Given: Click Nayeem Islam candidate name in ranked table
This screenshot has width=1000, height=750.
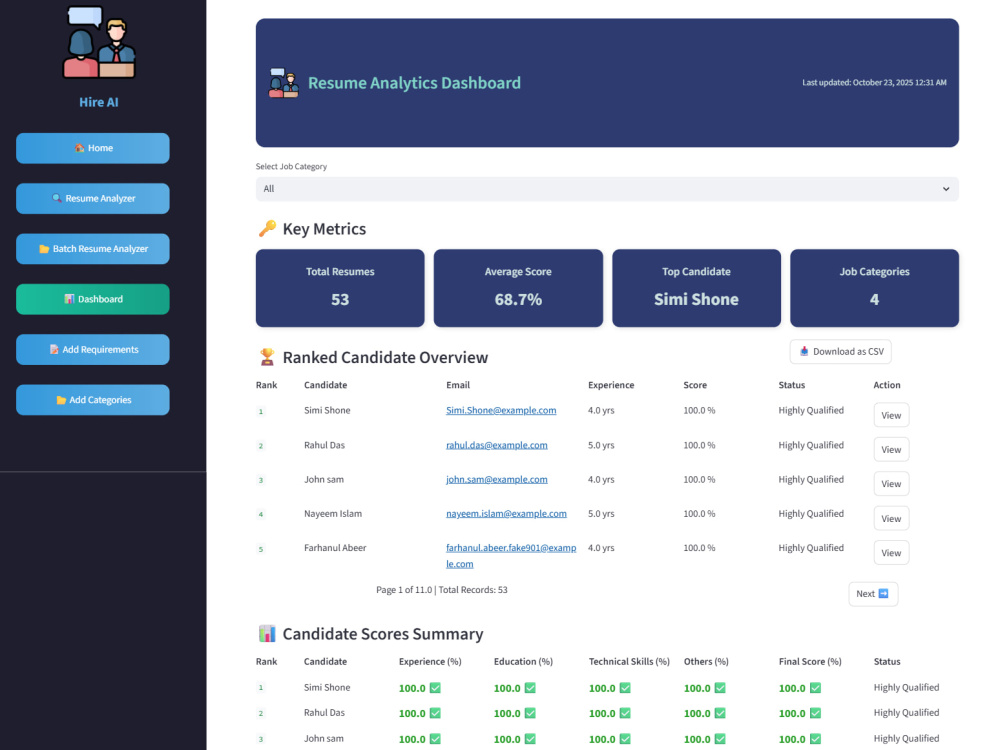Looking at the screenshot, I should click(333, 513).
